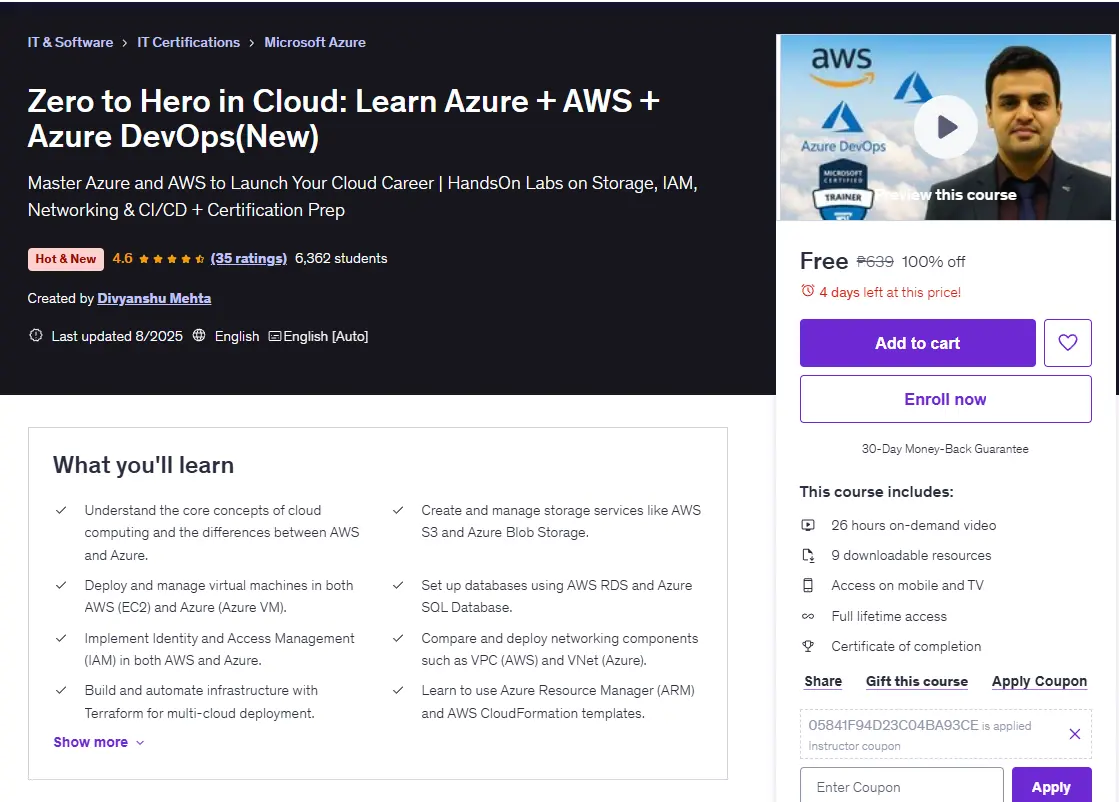Click the 30-Day Money-Back Guarantee text

945,449
